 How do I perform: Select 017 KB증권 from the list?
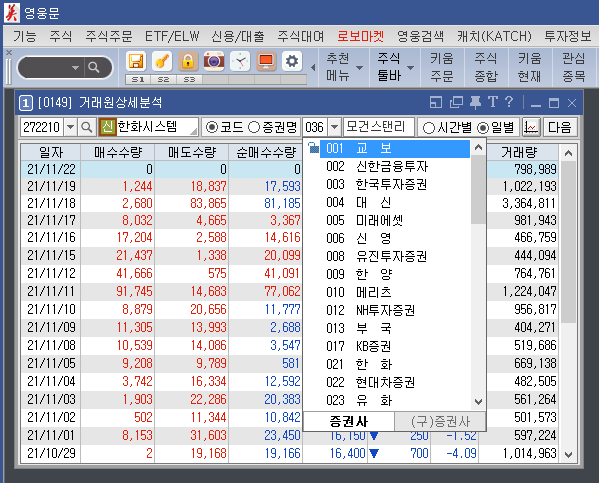(395, 346)
